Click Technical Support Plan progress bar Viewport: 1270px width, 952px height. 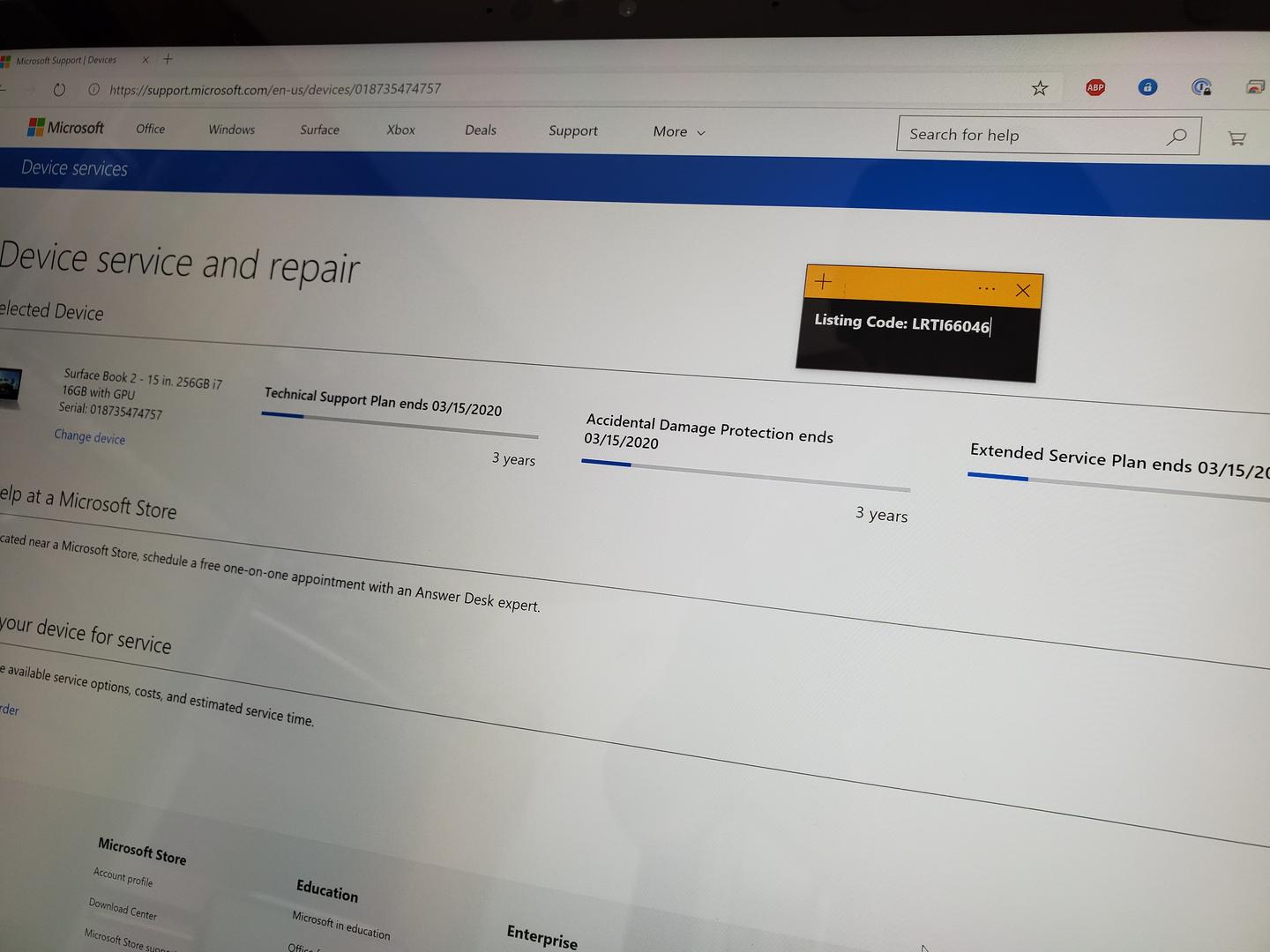click(400, 425)
